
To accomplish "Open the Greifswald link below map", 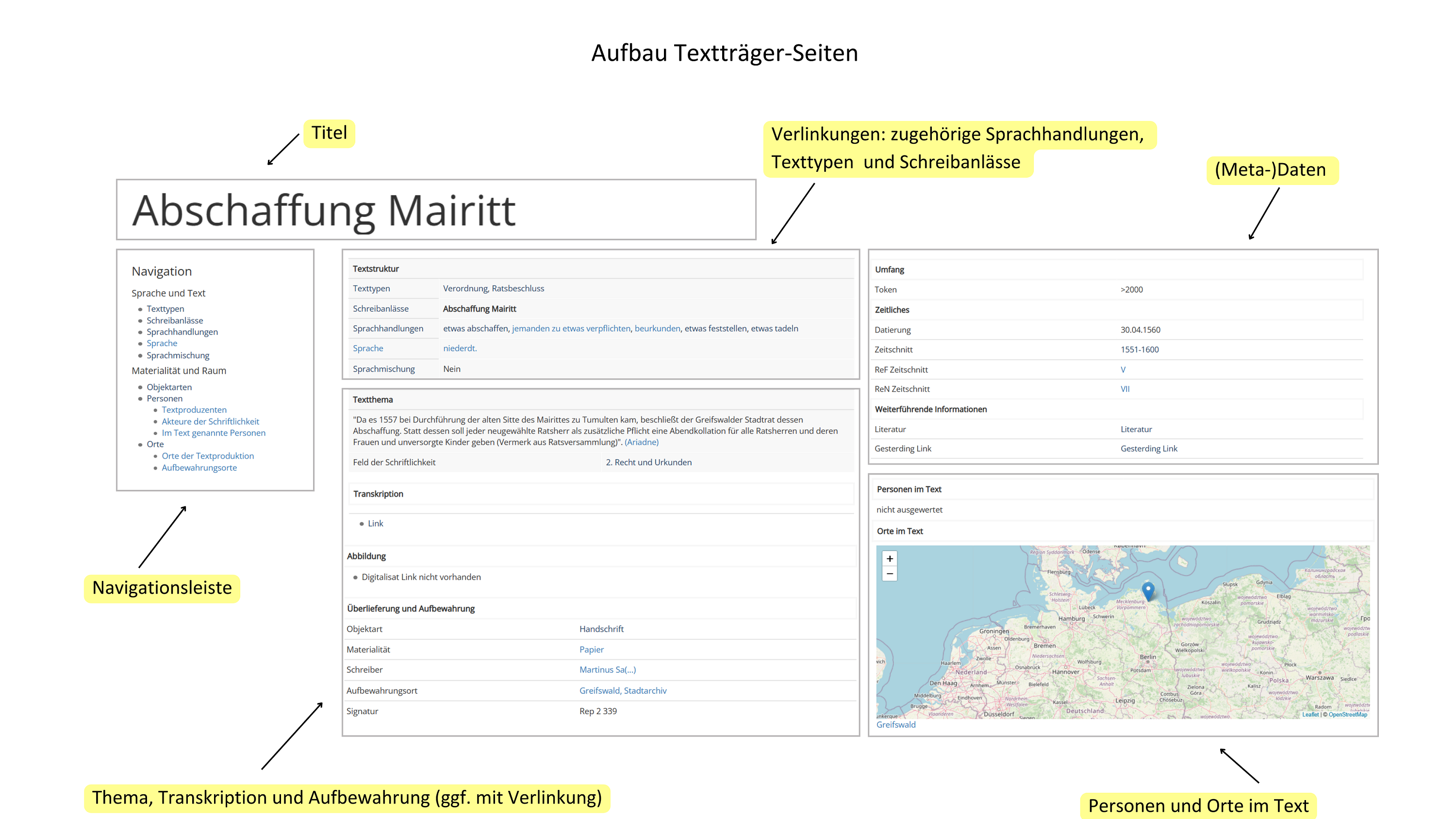I will click(x=896, y=725).
